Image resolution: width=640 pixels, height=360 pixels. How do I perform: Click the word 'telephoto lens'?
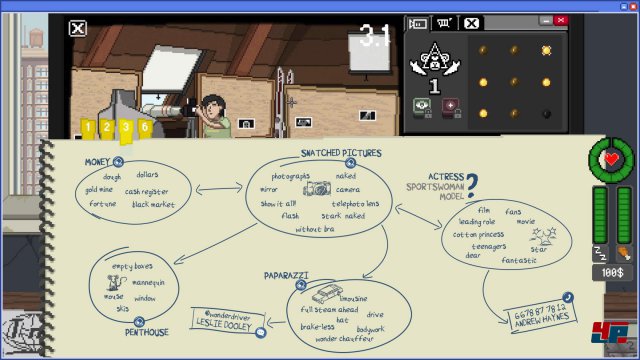coord(355,204)
